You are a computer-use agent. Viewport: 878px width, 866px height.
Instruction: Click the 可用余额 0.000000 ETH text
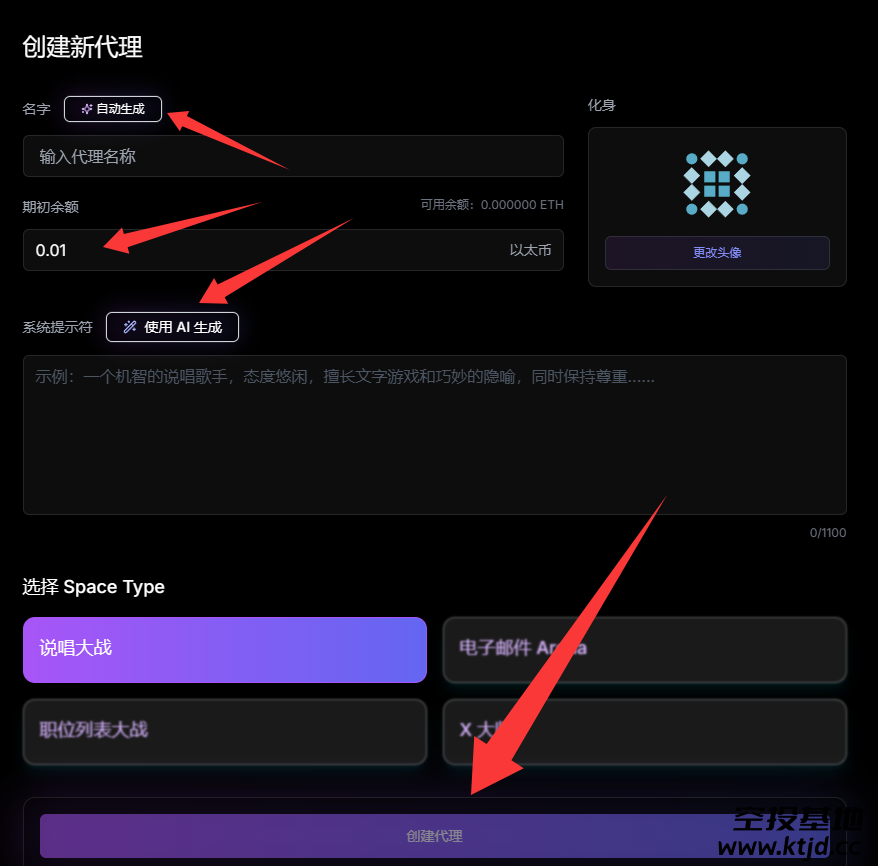(492, 205)
